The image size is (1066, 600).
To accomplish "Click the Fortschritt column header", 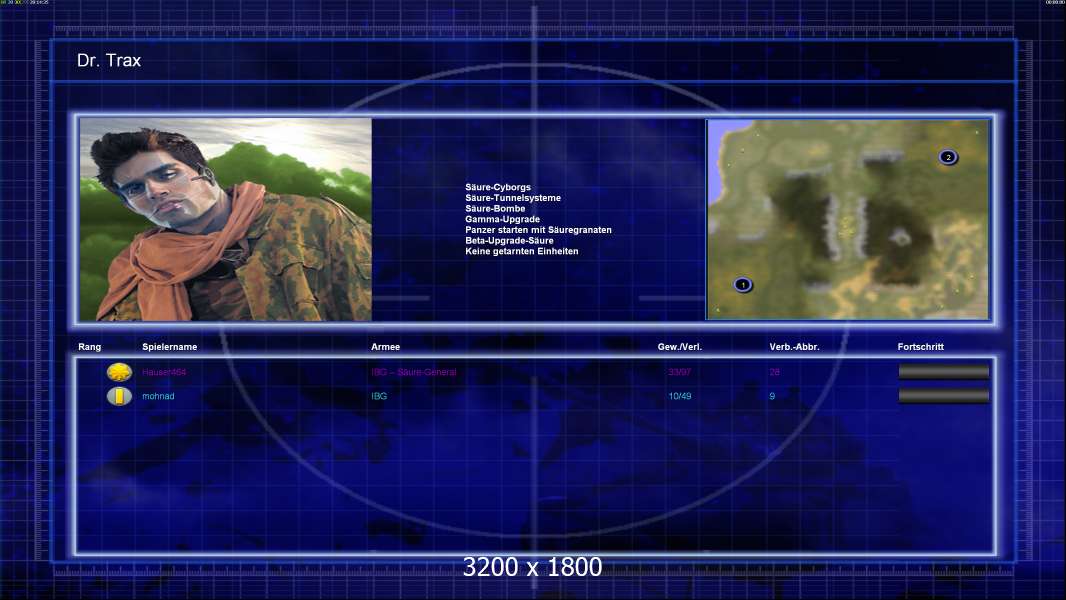I will (x=921, y=347).
